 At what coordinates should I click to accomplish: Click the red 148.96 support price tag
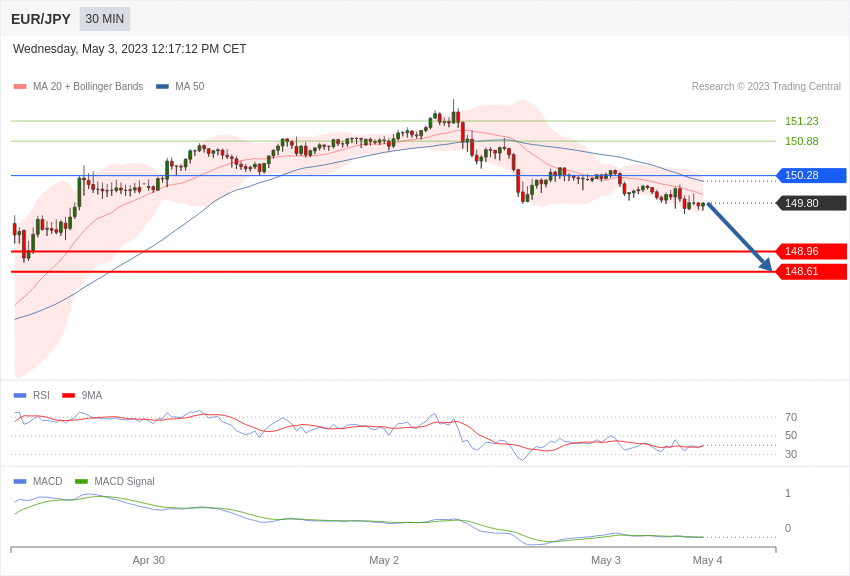[811, 251]
